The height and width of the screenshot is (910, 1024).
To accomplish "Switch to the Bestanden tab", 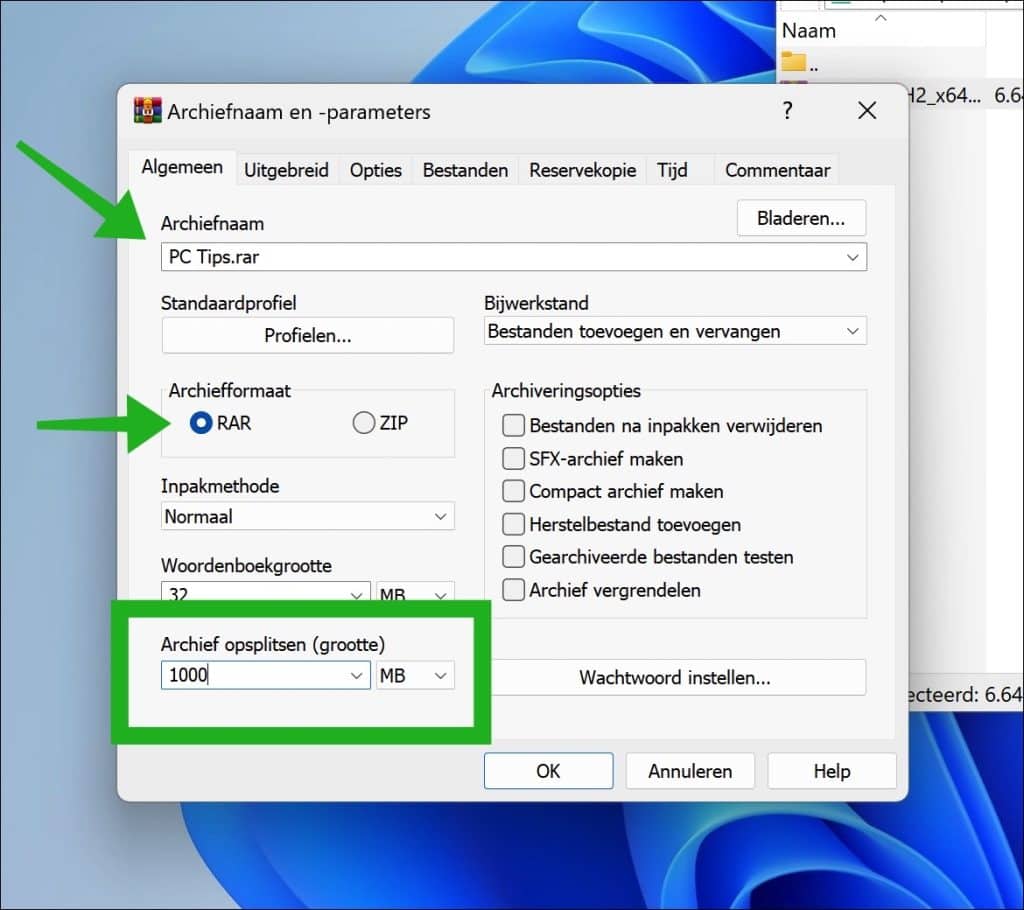I will pos(465,171).
